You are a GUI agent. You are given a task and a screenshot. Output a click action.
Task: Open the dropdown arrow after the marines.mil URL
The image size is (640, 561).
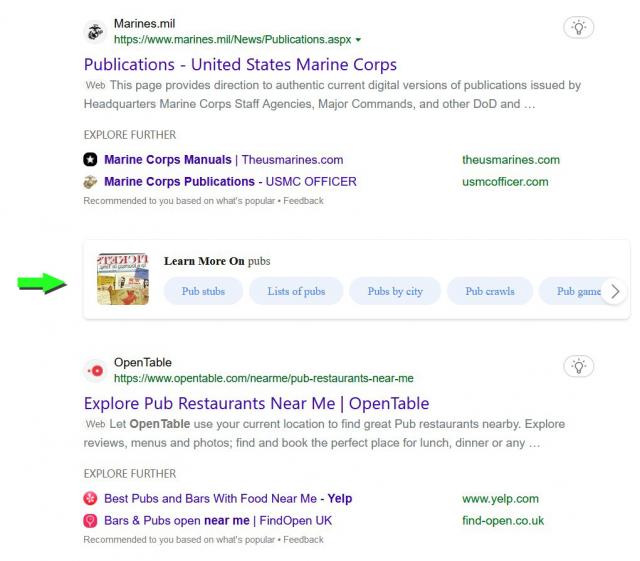point(358,40)
